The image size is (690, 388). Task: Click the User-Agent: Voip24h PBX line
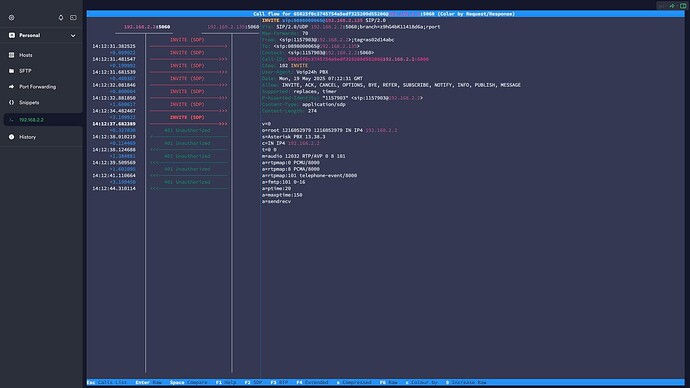click(295, 72)
